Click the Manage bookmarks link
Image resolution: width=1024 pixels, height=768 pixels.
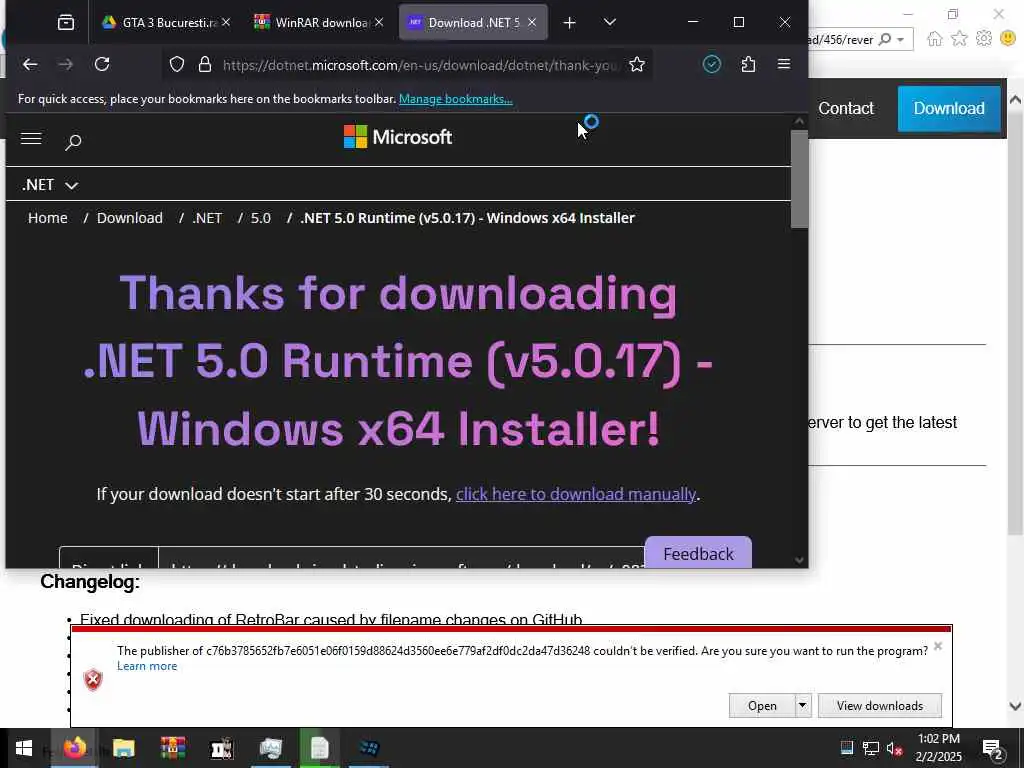click(456, 99)
